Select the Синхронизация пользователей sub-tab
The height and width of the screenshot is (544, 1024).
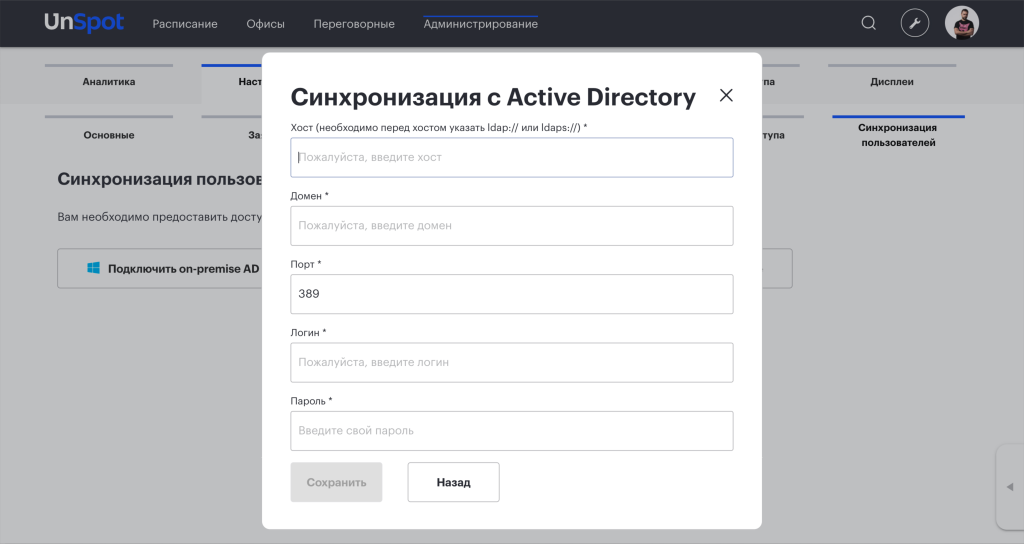[898, 135]
